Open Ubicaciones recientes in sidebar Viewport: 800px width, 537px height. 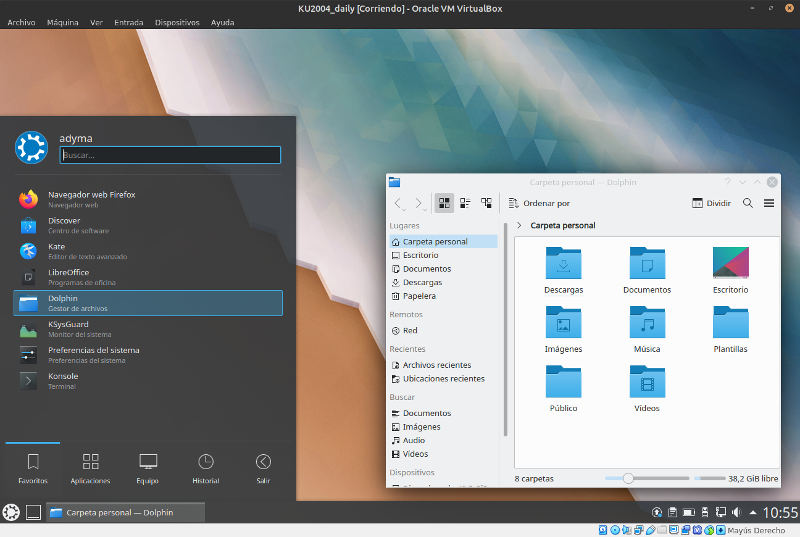443,379
